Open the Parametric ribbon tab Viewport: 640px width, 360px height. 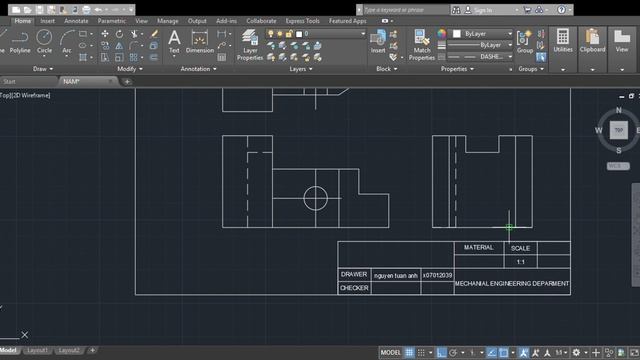point(111,21)
